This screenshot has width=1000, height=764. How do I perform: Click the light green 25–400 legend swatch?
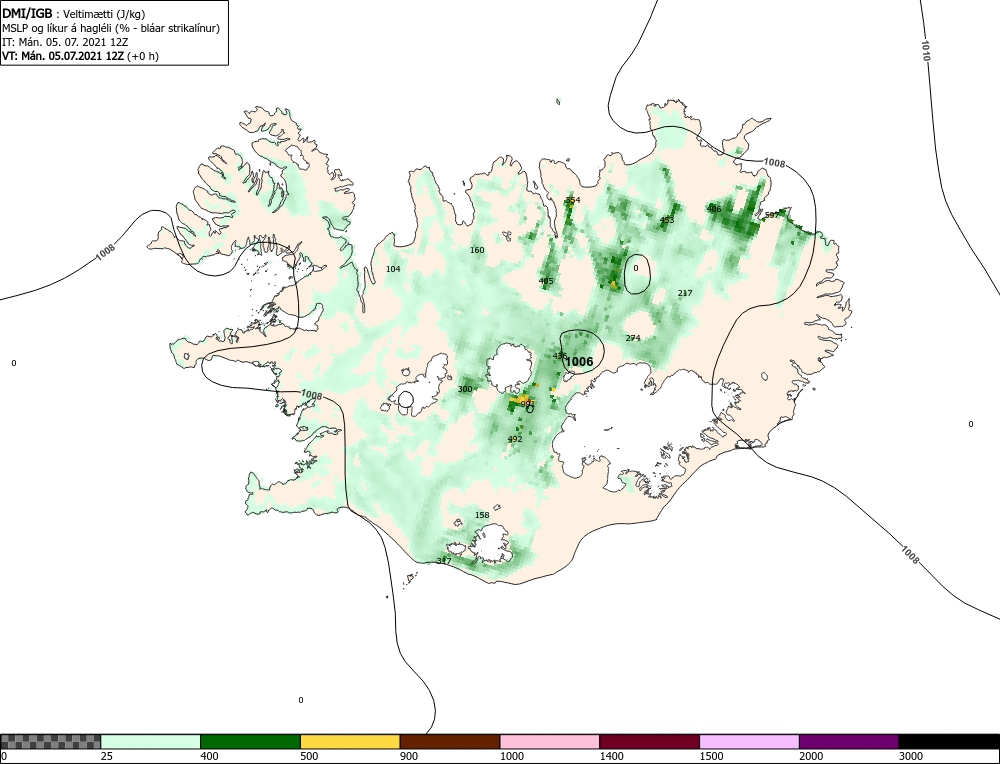click(151, 742)
